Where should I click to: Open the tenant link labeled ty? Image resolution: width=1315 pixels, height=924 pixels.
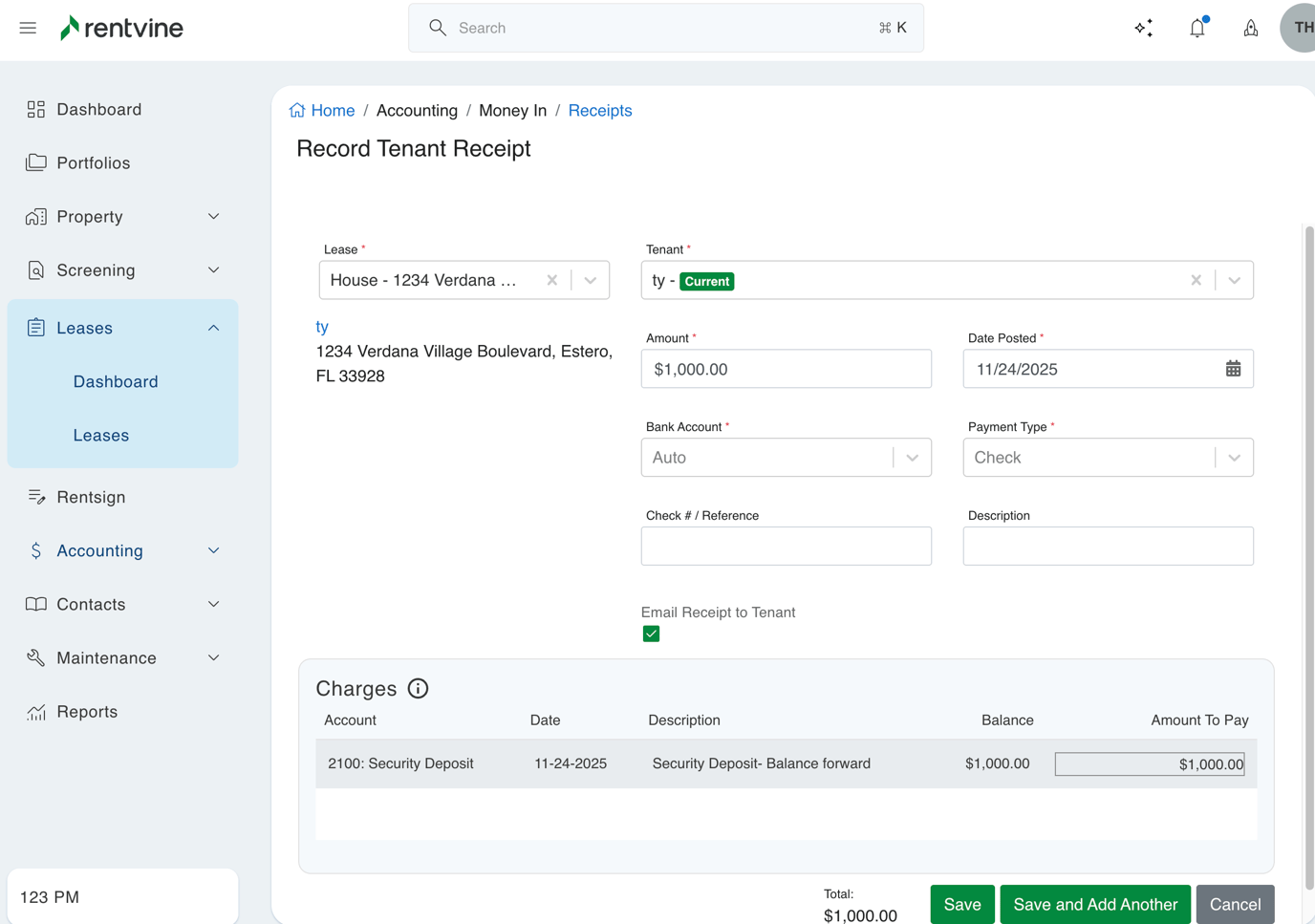321,326
